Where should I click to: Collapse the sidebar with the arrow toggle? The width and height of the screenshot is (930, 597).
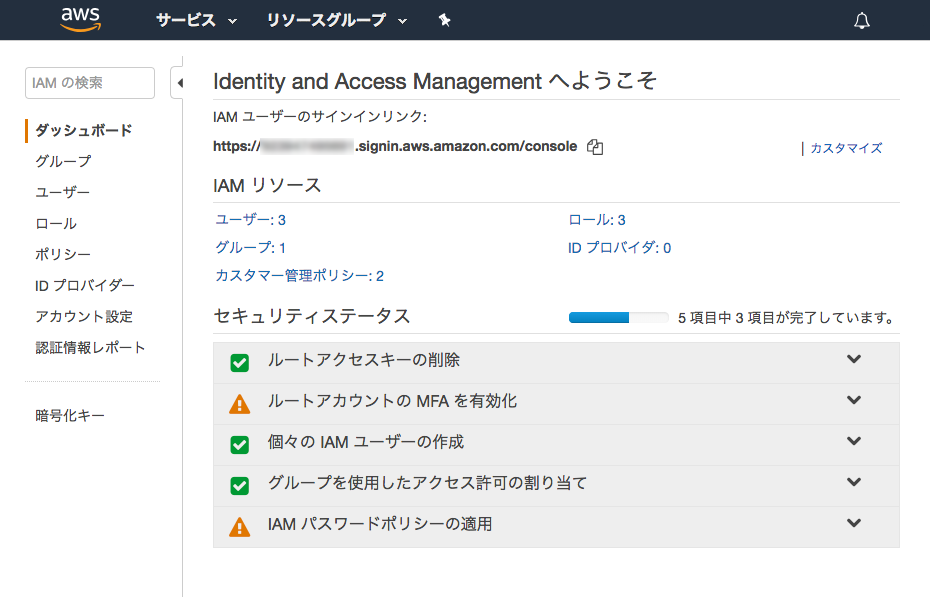point(179,83)
